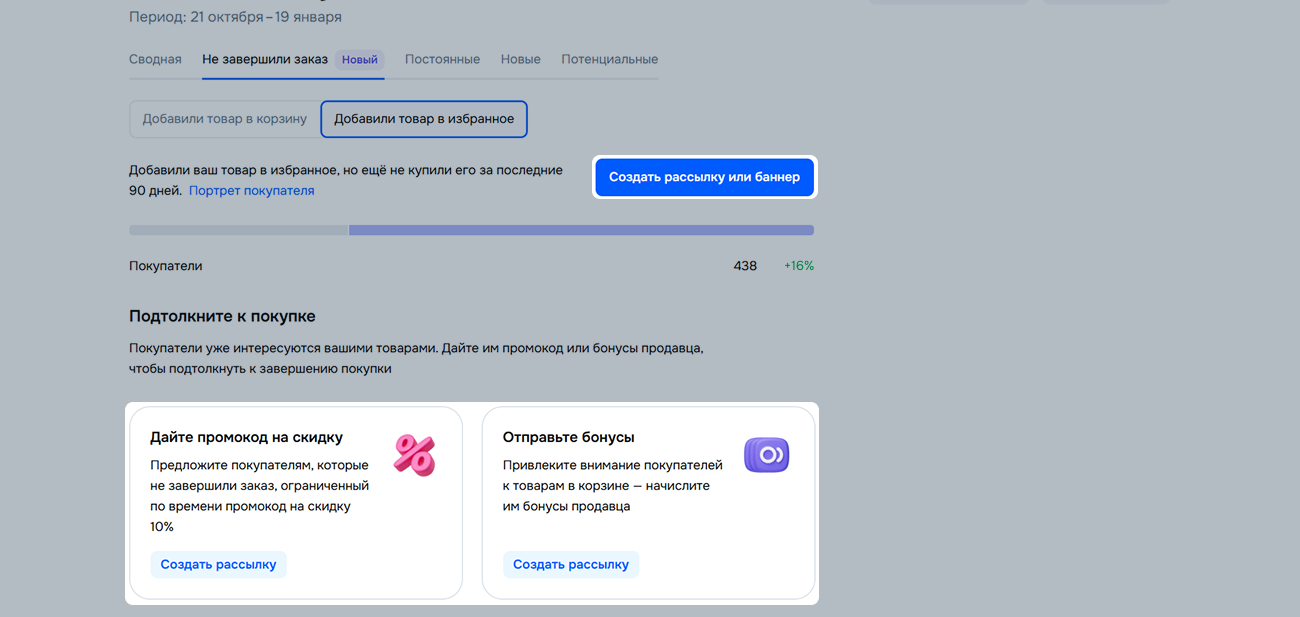Image resolution: width=1300 pixels, height=617 pixels.
Task: Switch to the 'Потенциальные' tab
Action: pyautogui.click(x=609, y=60)
